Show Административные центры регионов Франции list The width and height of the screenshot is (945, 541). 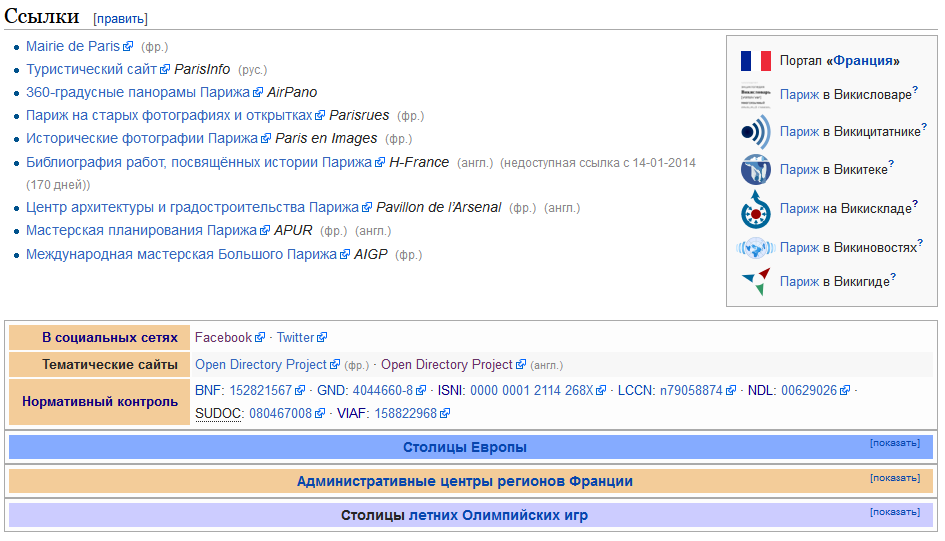(894, 478)
